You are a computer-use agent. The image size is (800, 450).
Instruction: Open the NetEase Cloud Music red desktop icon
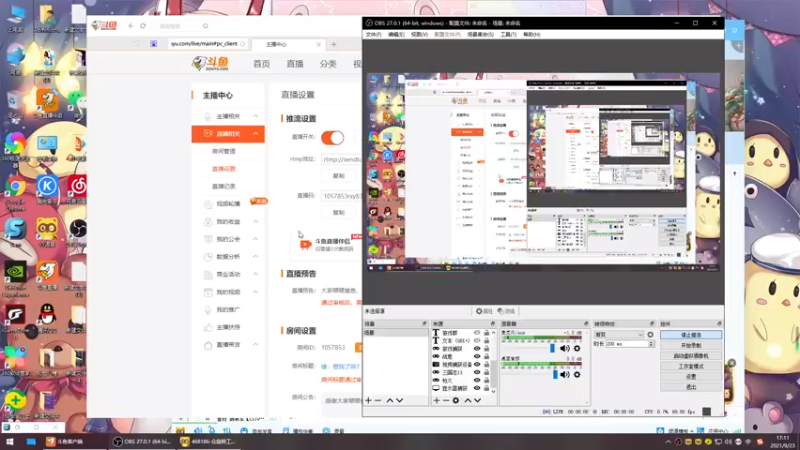78,190
